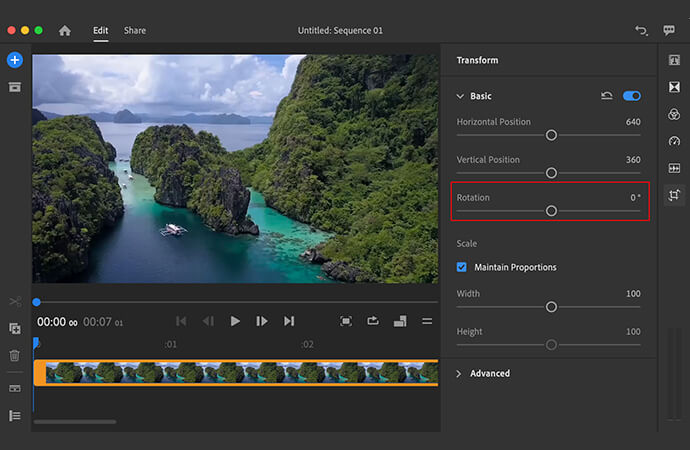The height and width of the screenshot is (450, 690).
Task: Uncheck the Maintain Proportions checkbox
Action: coord(462,267)
